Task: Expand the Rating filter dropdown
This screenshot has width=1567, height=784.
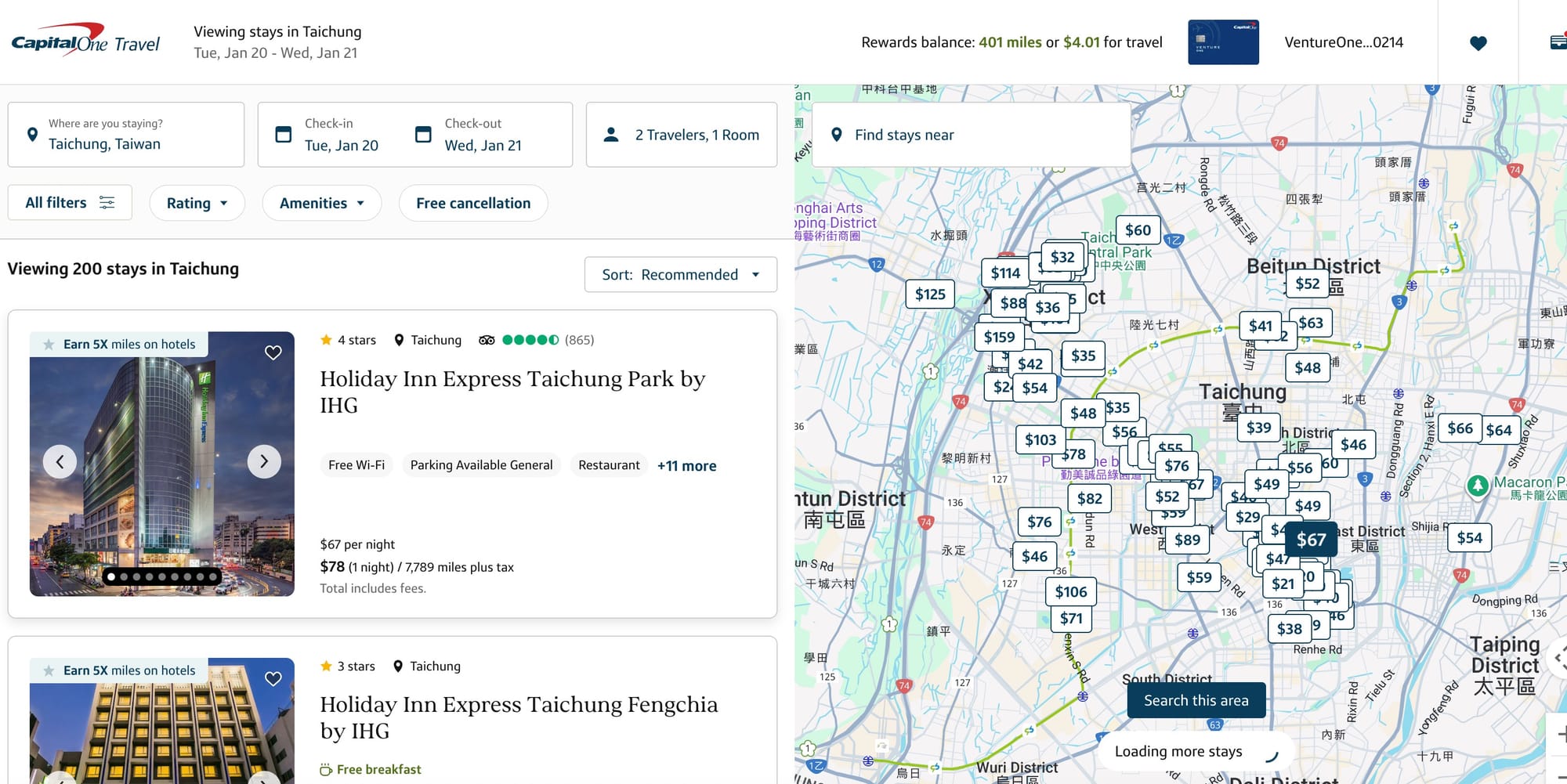Action: click(x=197, y=204)
